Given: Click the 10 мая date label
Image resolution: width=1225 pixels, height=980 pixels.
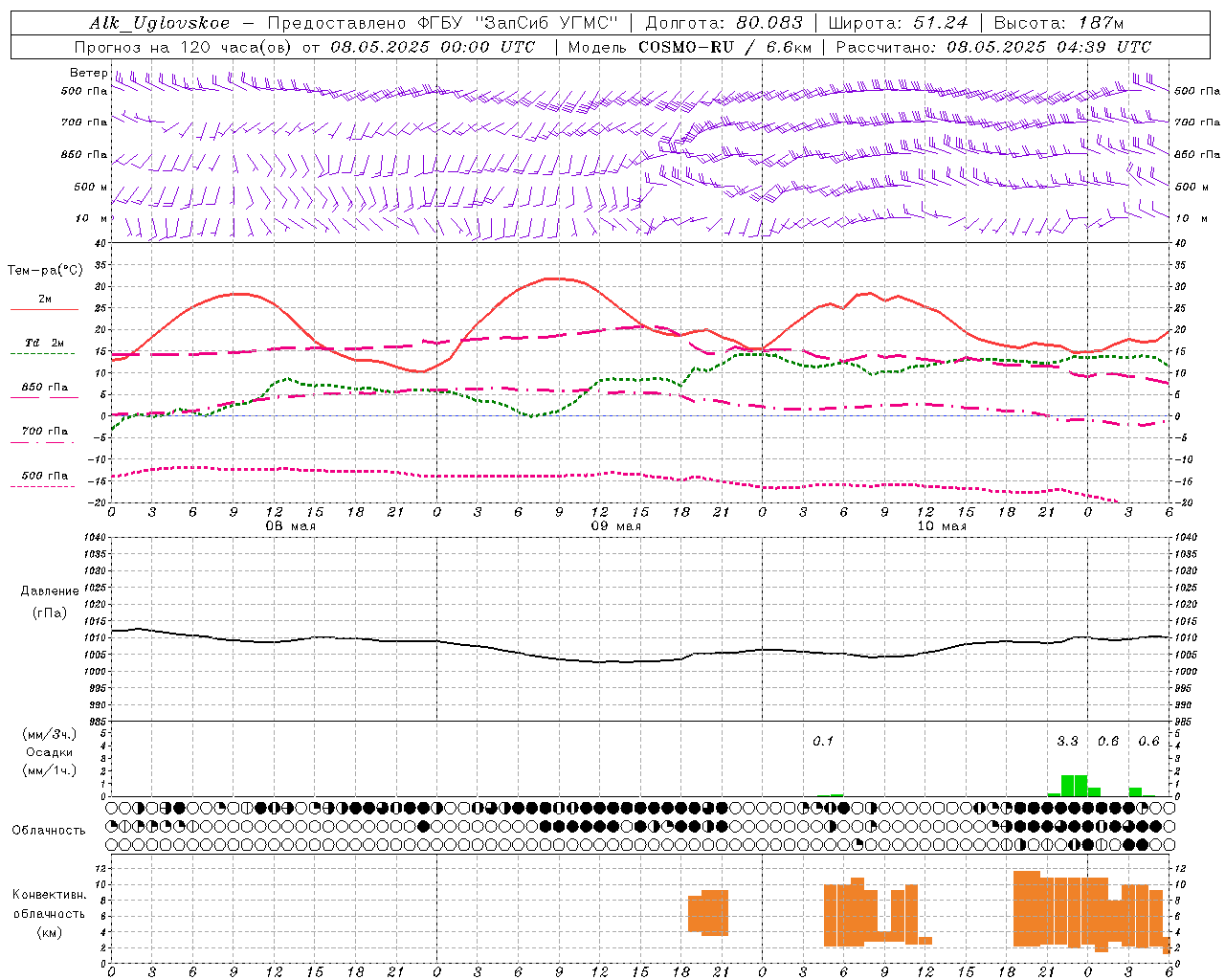Looking at the screenshot, I should pyautogui.click(x=942, y=526).
